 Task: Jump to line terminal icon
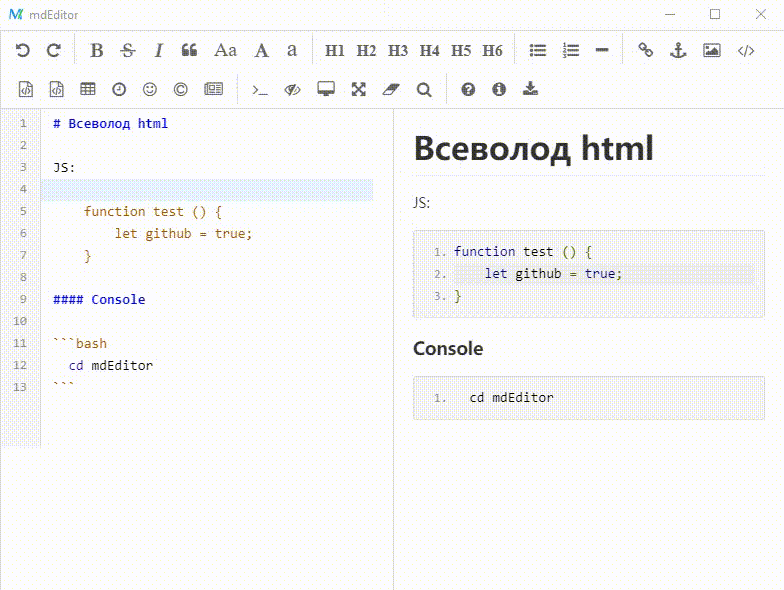[260, 90]
